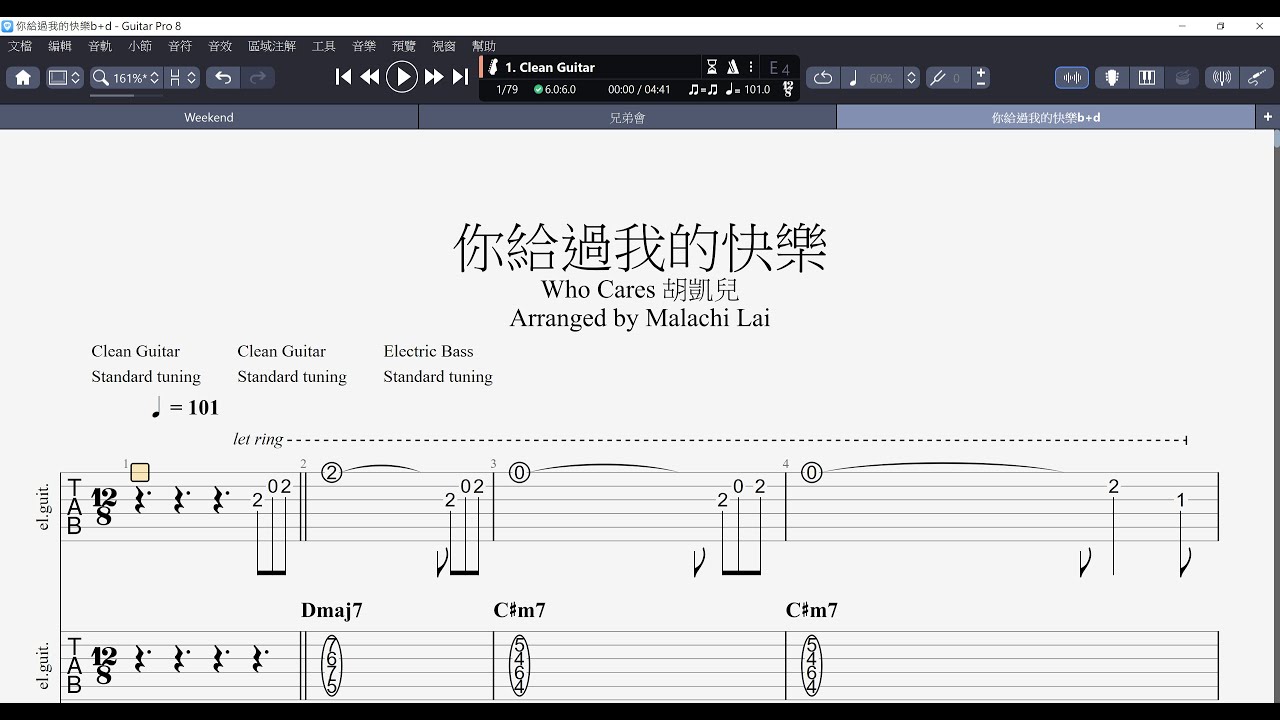Image resolution: width=1280 pixels, height=720 pixels.
Task: Click the song title 你給過我的快樂
Action: click(640, 247)
